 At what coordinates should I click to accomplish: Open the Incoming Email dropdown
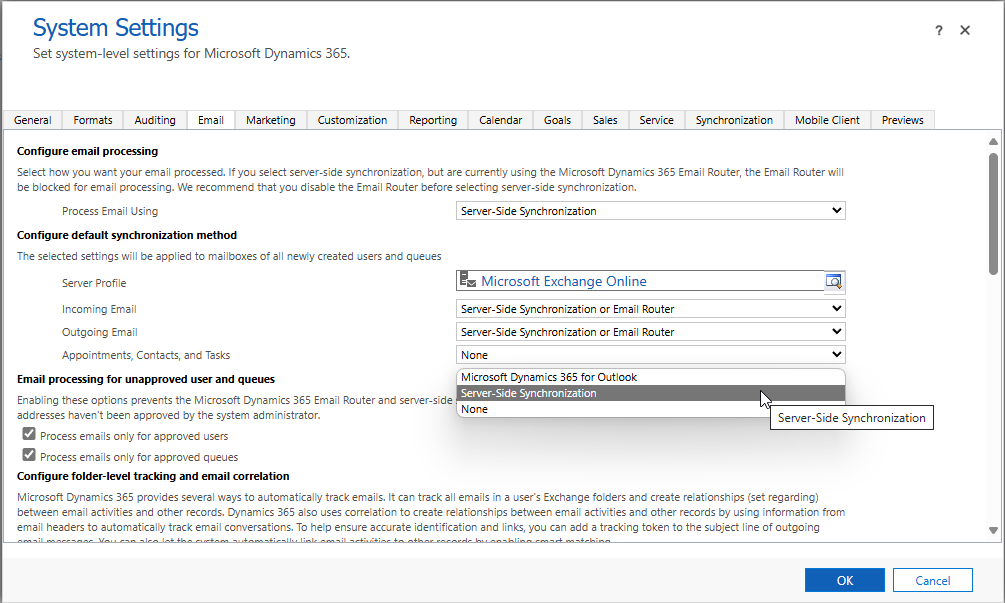tap(651, 309)
